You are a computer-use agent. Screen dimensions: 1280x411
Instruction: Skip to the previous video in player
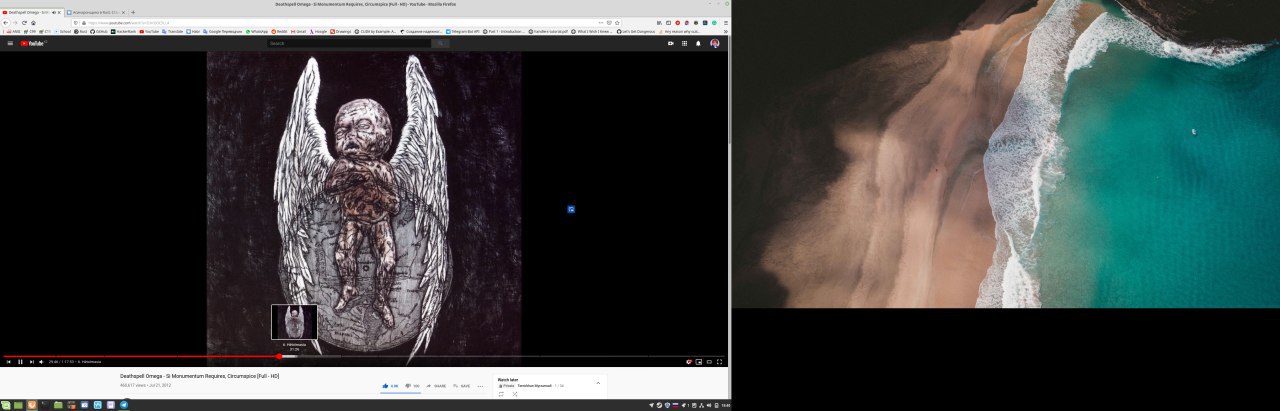(x=9, y=362)
